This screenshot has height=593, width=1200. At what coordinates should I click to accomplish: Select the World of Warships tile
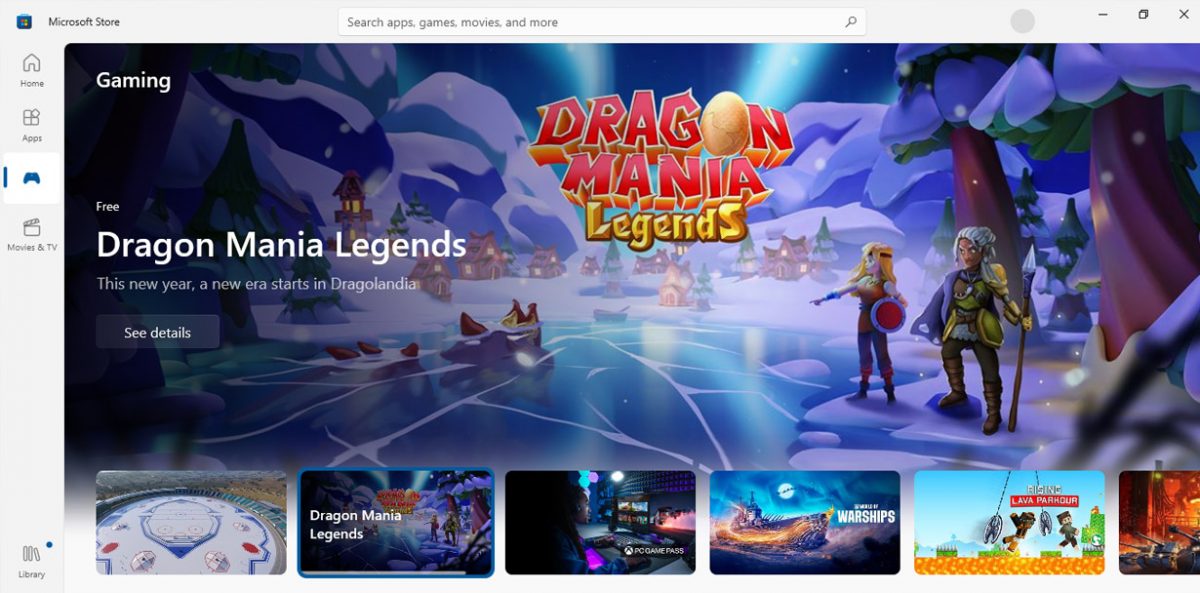click(803, 523)
